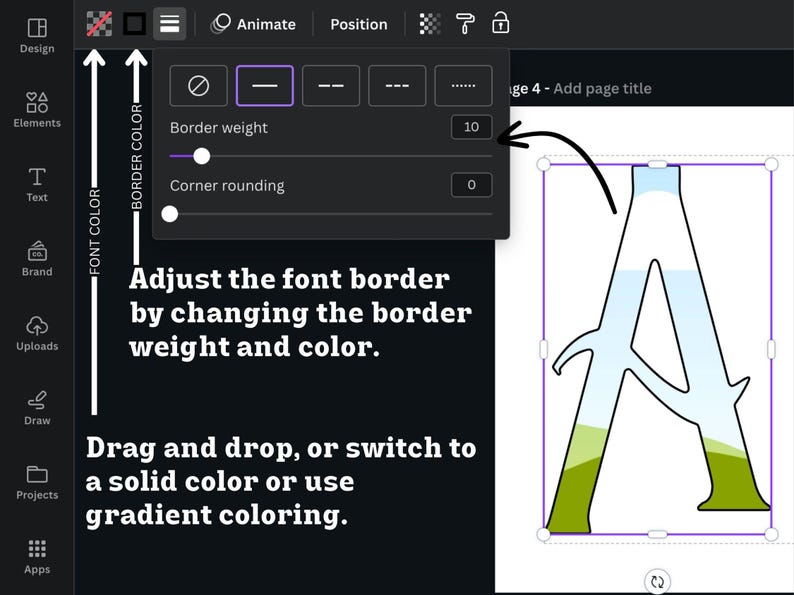The image size is (794, 595).
Task: Open the Design panel in the sidebar
Action: pos(37,35)
